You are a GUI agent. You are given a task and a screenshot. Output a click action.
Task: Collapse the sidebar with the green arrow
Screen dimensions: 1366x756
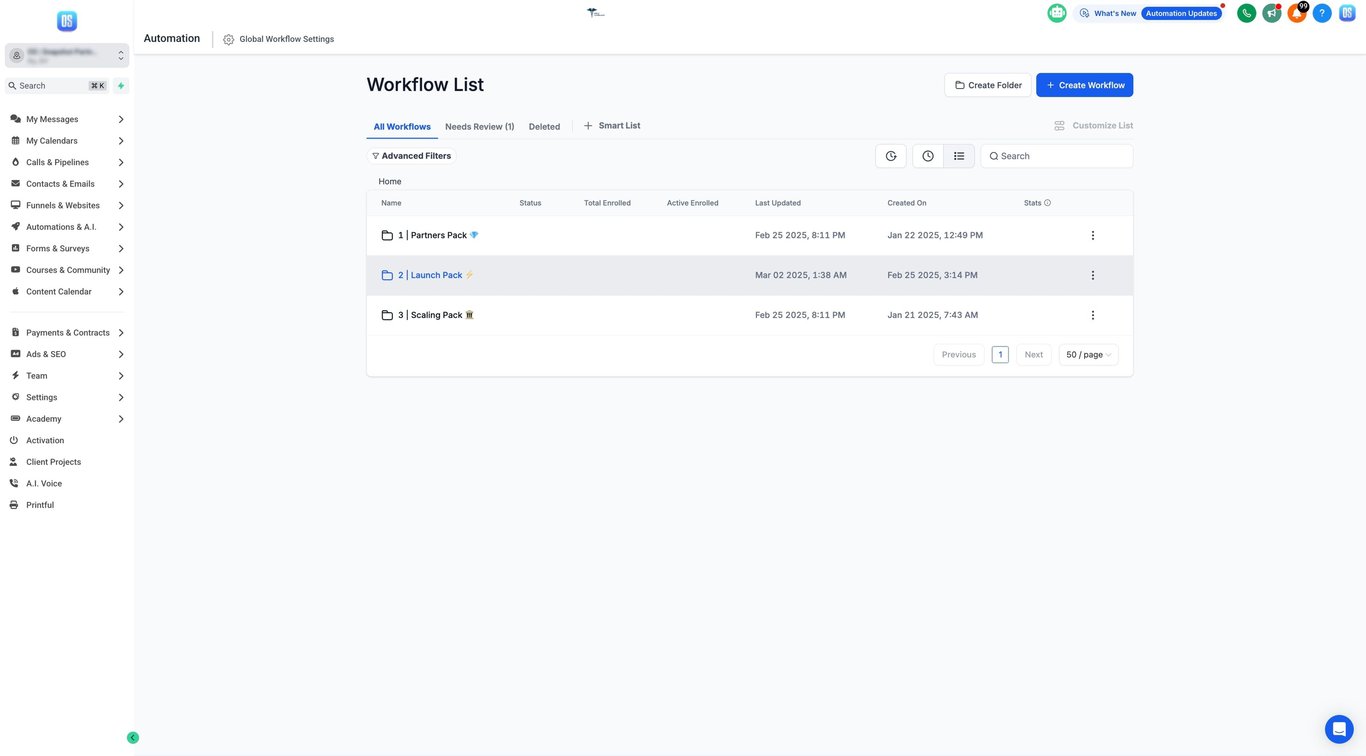[x=133, y=738]
